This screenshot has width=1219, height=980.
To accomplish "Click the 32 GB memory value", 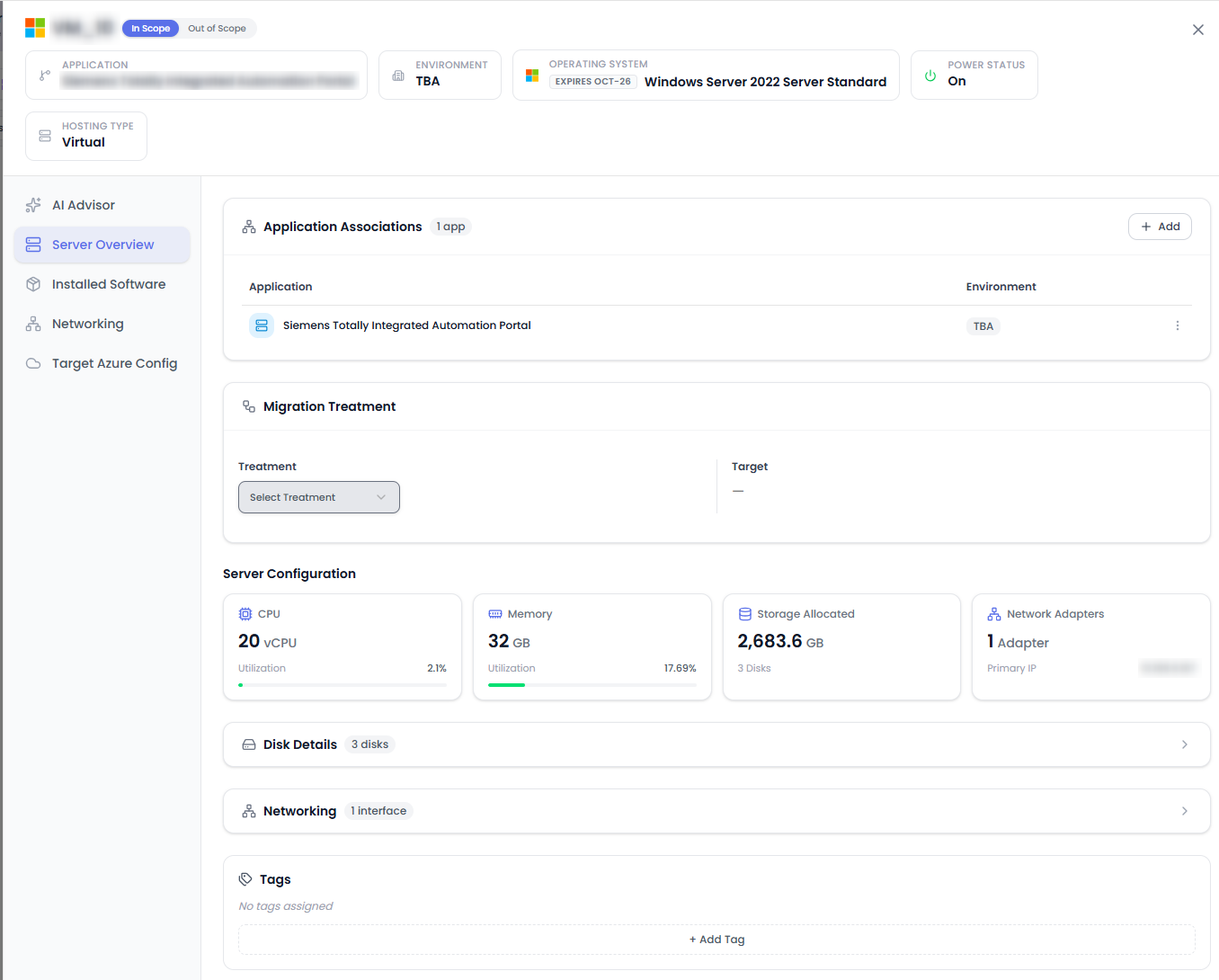I will click(509, 641).
